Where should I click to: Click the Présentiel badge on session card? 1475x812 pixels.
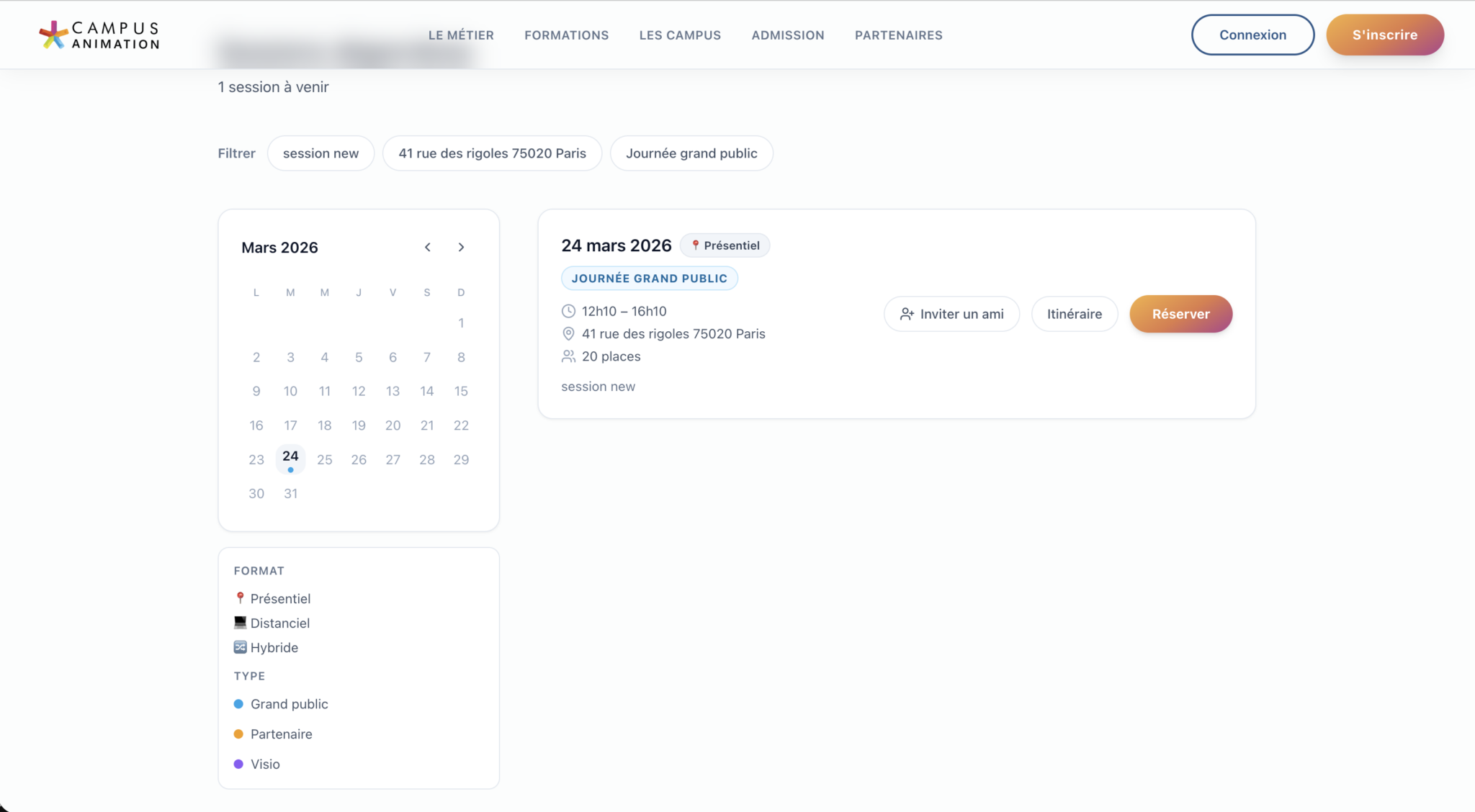[725, 245]
